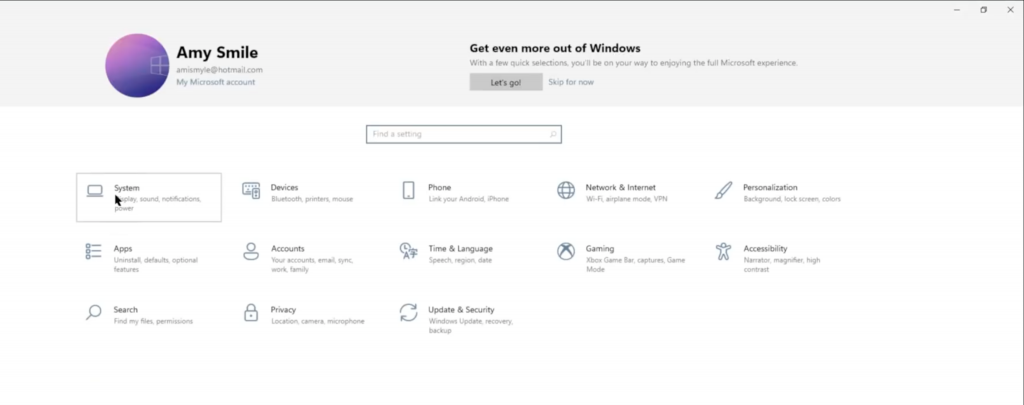Click the Devices category title
Screen dimensions: 1024x405
pyautogui.click(x=284, y=187)
